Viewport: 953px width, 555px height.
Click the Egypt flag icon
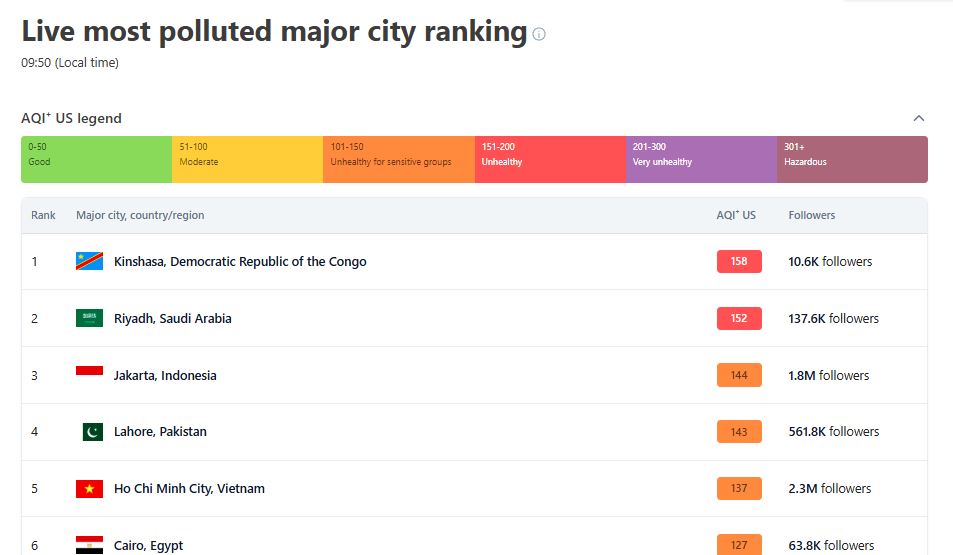click(89, 545)
